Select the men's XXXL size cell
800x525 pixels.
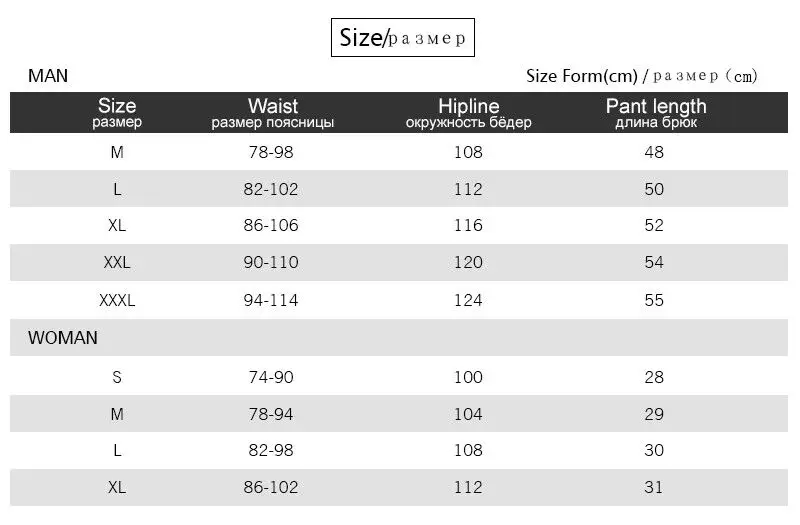coord(117,300)
